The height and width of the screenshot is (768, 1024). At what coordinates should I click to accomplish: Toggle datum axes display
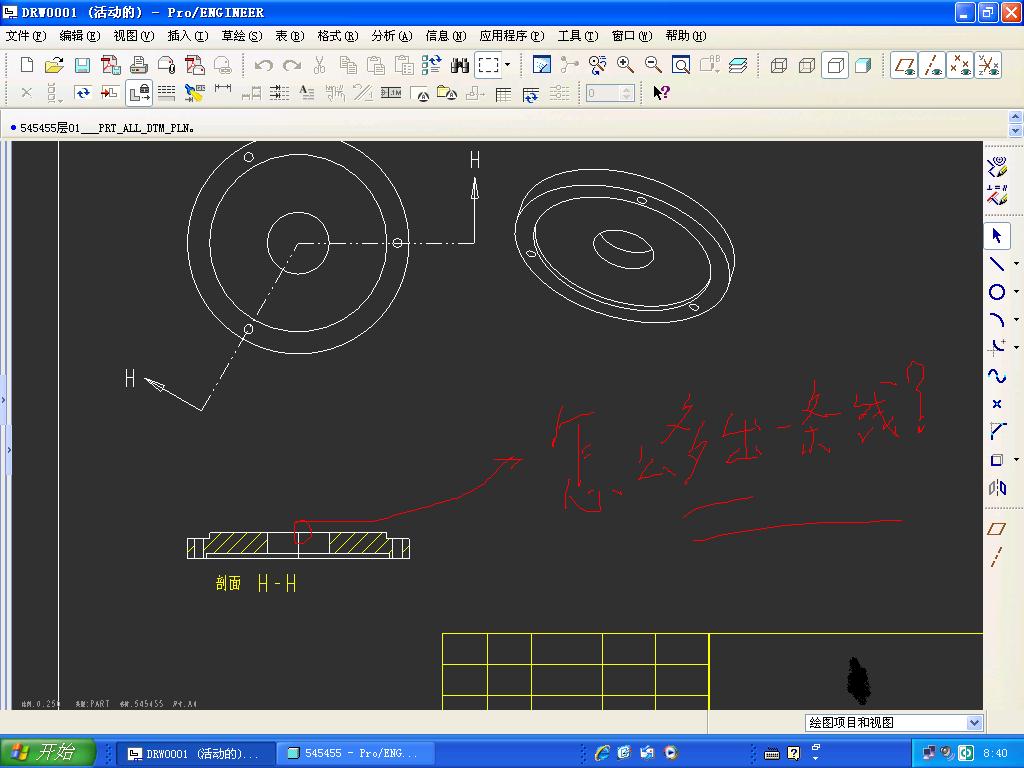[933, 65]
